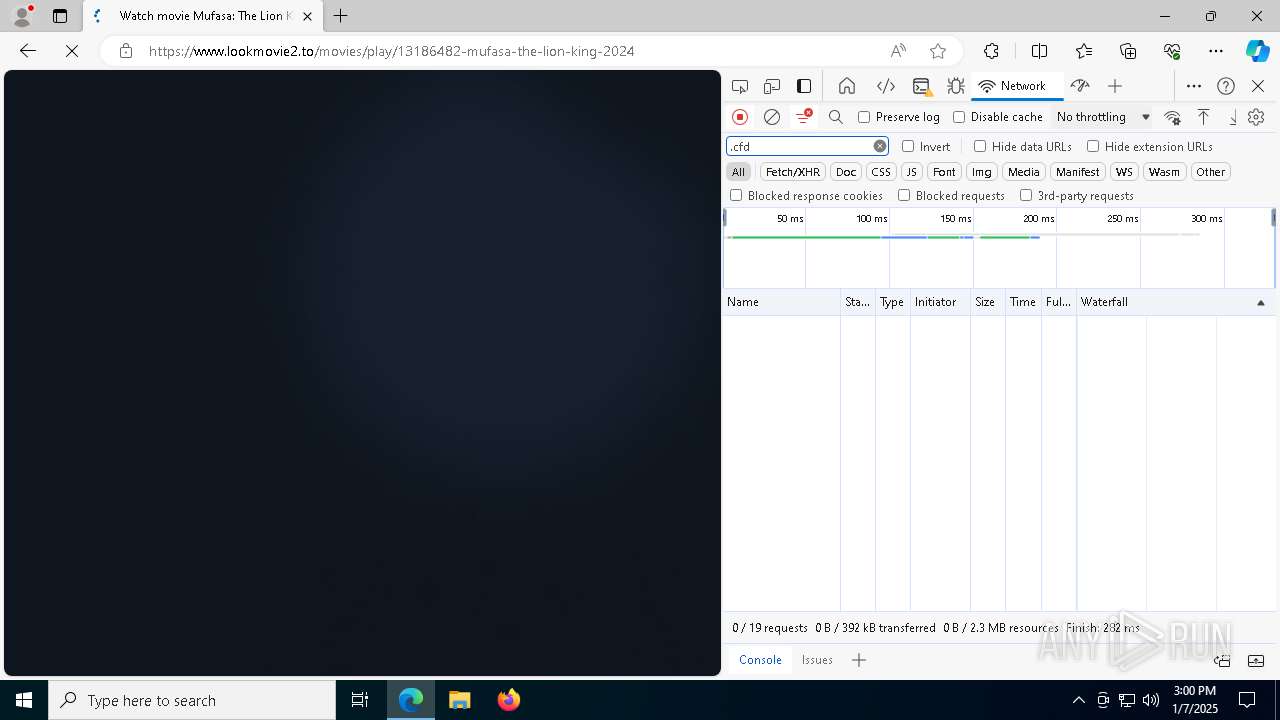
Task: Check Hide extension URLs
Action: pyautogui.click(x=1093, y=146)
